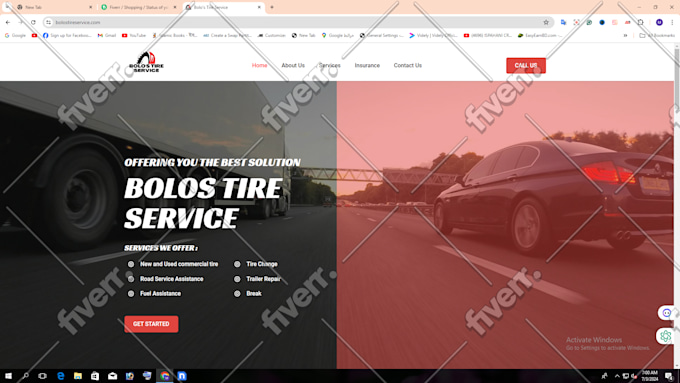This screenshot has height=383, width=680.
Task: Open the Gmail bookmark
Action: 107,35
